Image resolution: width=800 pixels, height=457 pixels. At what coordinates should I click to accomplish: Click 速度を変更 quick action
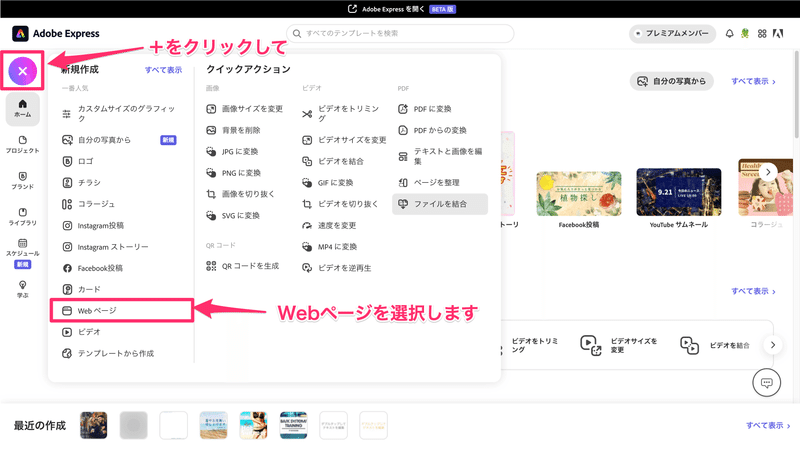point(329,225)
